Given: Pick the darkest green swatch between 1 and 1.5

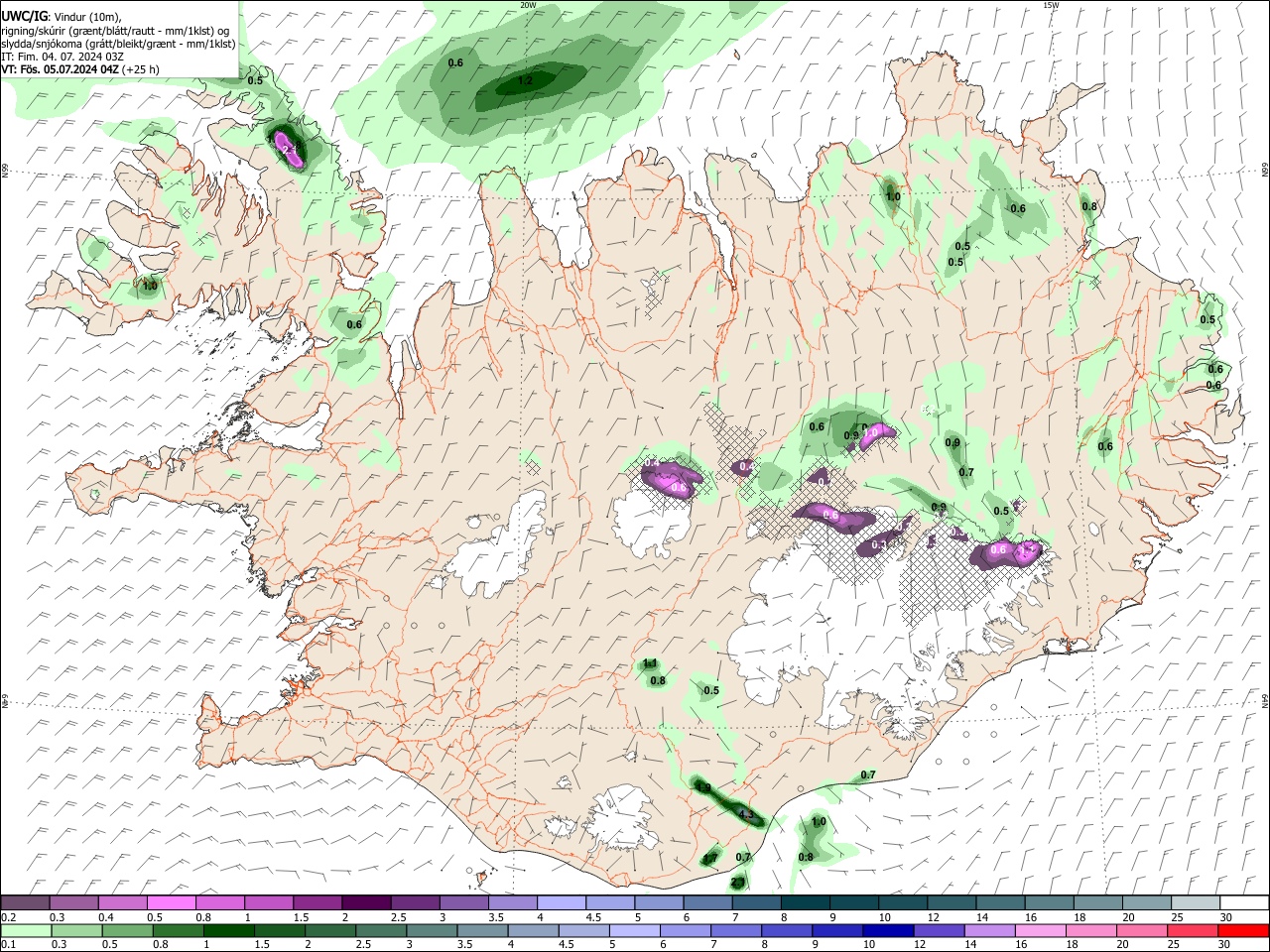Looking at the screenshot, I should click(229, 931).
